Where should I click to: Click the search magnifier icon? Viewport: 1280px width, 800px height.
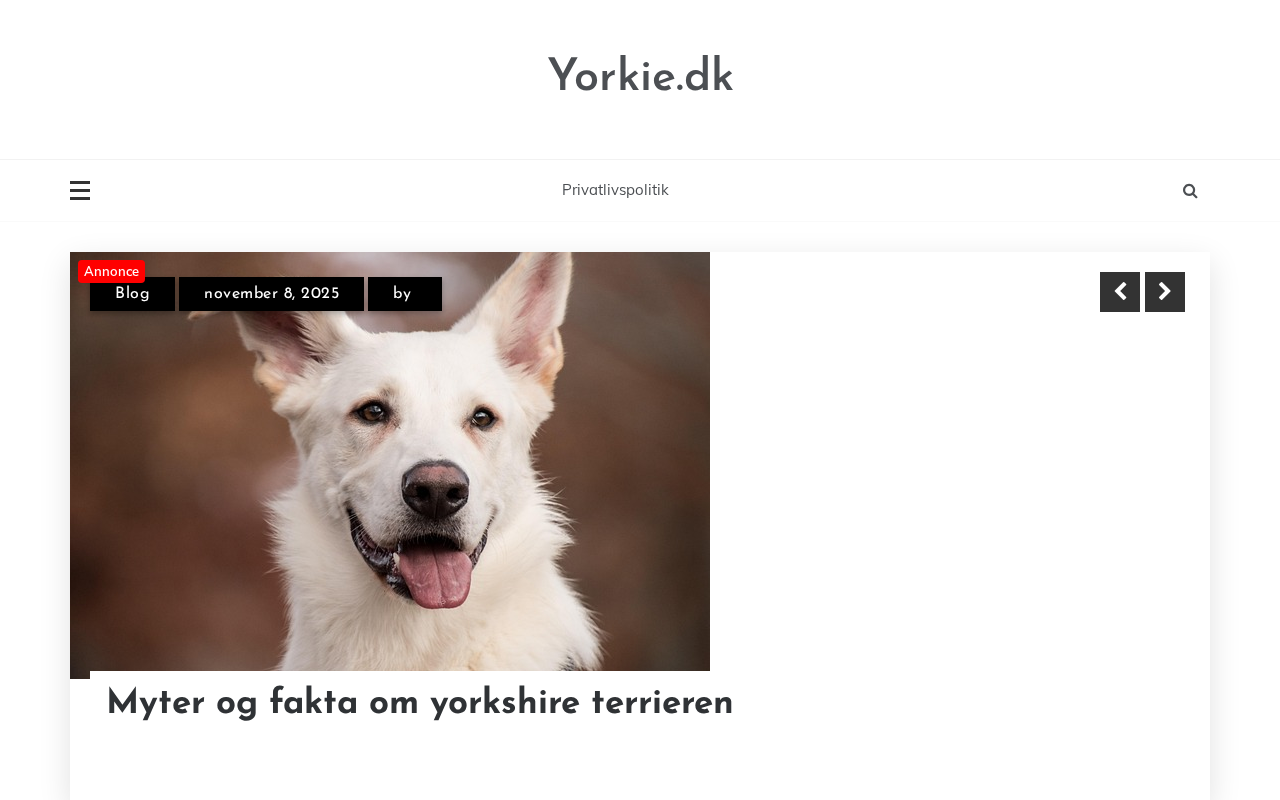(x=1190, y=191)
